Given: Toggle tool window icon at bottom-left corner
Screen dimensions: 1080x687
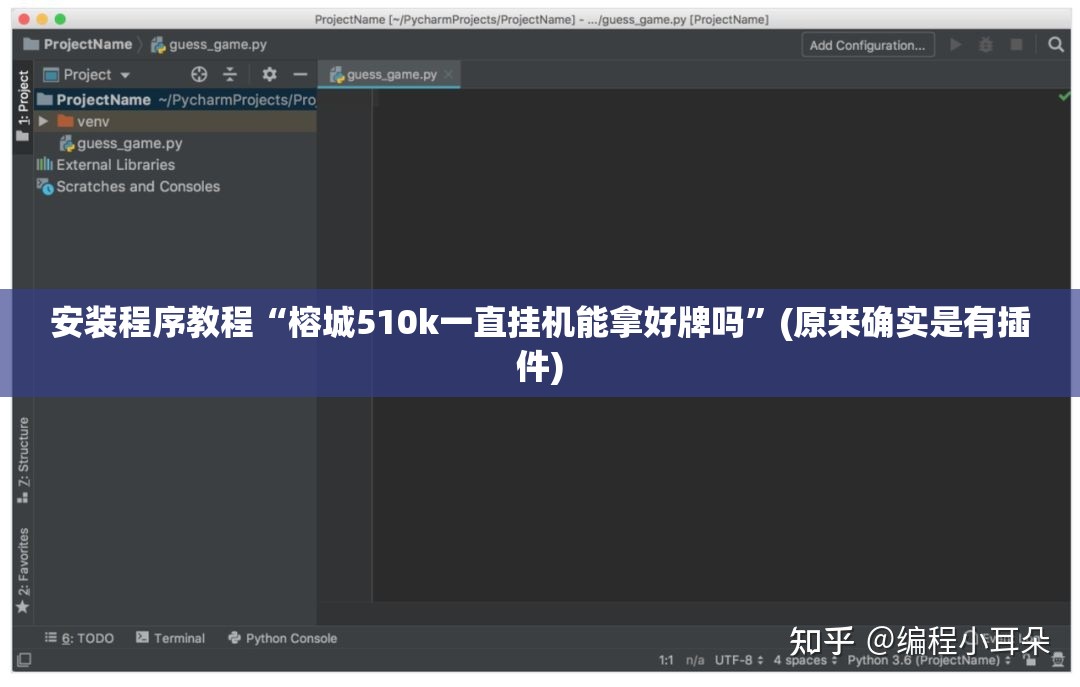Looking at the screenshot, I should (23, 660).
